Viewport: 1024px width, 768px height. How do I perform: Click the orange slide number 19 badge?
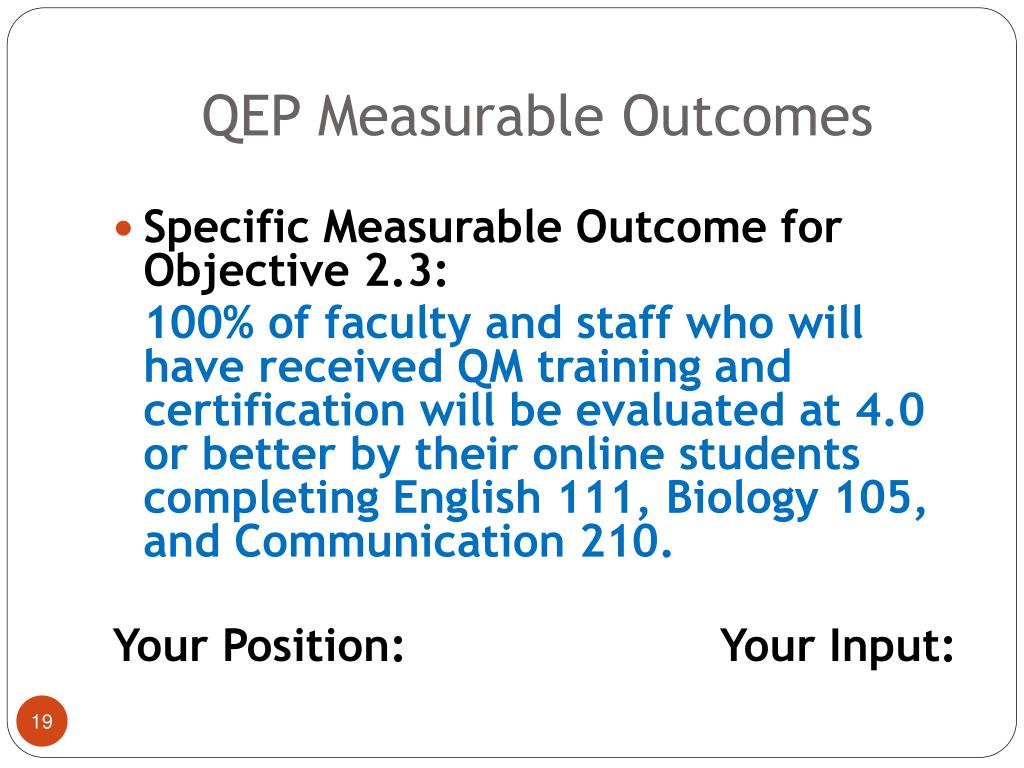pyautogui.click(x=42, y=721)
